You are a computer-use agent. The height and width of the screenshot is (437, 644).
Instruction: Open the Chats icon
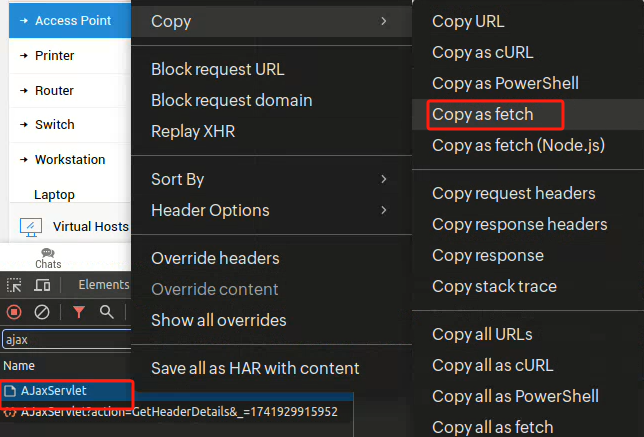[x=48, y=258]
